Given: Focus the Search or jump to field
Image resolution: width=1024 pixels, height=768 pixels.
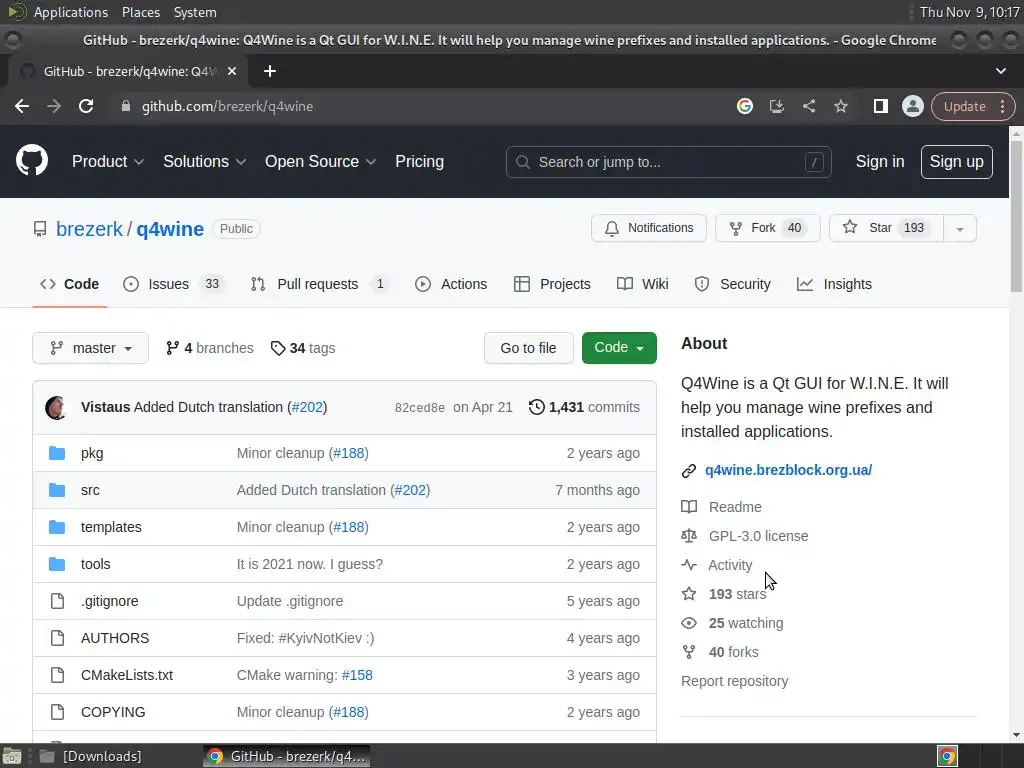Looking at the screenshot, I should pyautogui.click(x=668, y=162).
